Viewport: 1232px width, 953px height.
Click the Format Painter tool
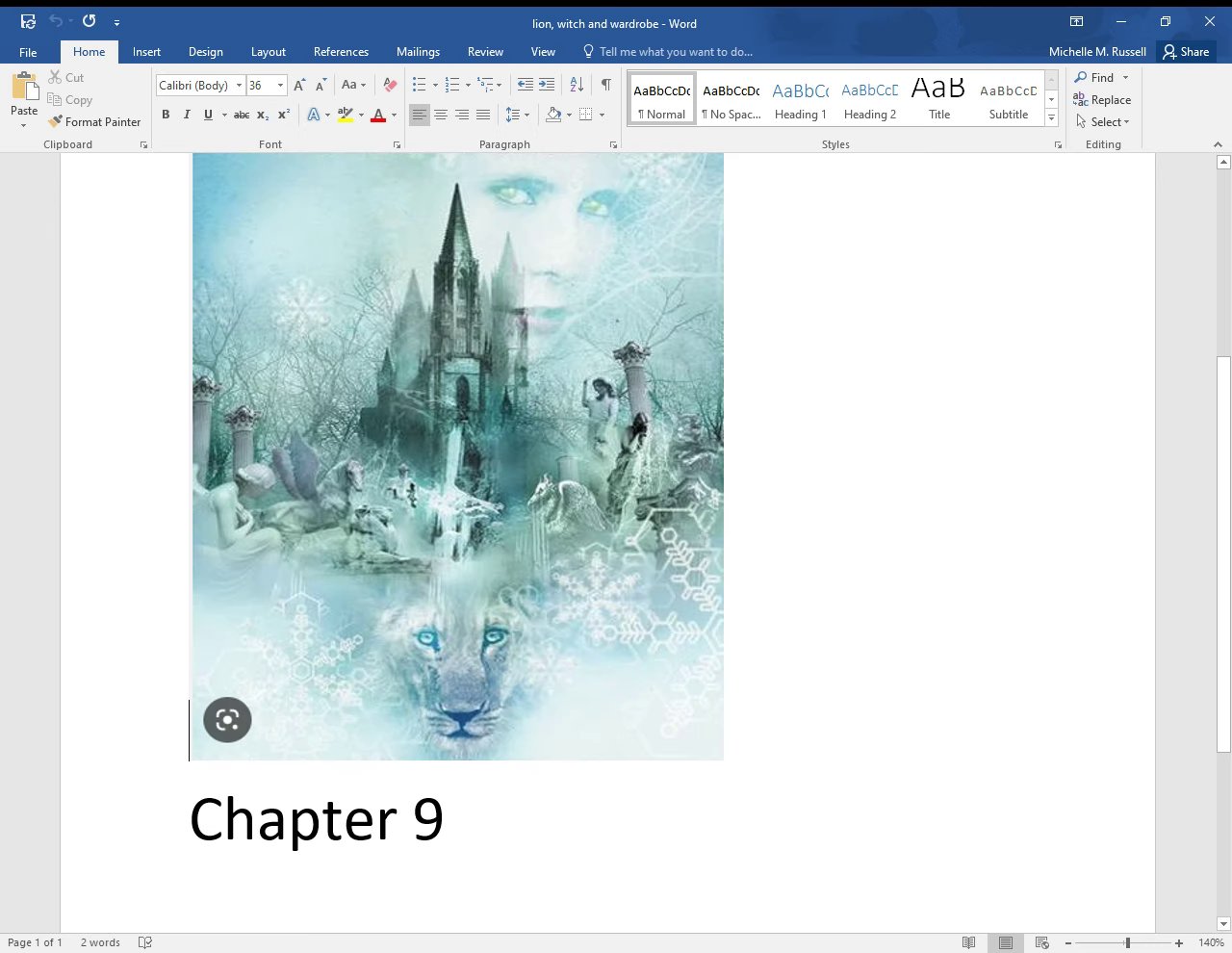94,122
